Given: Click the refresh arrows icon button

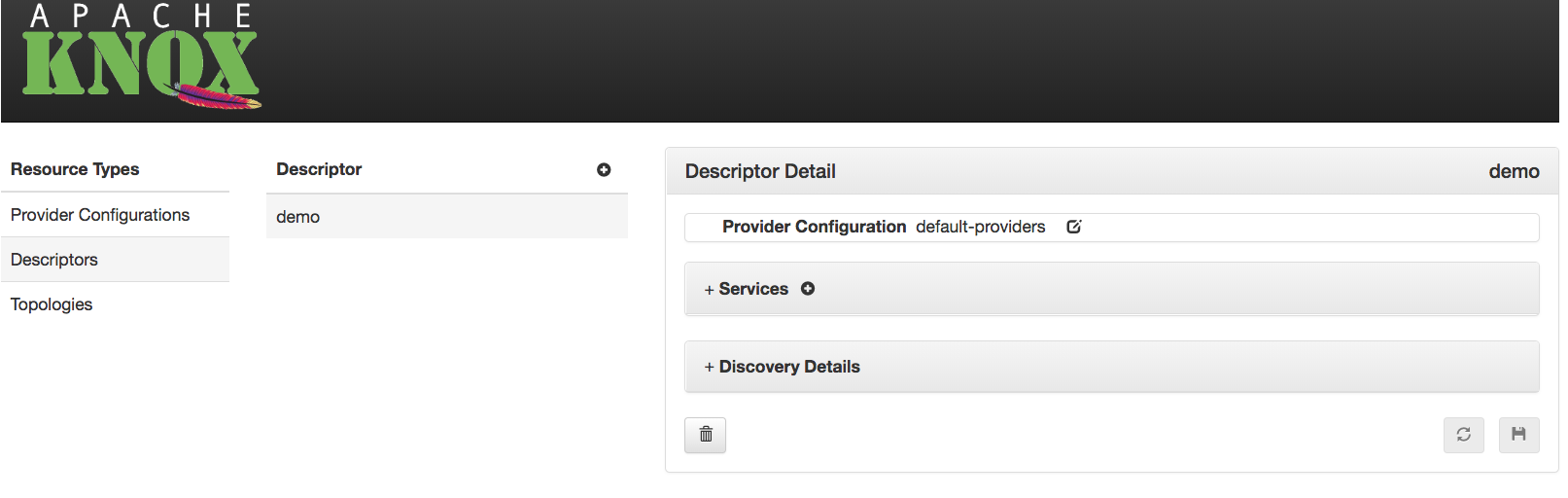Looking at the screenshot, I should pos(1463,435).
